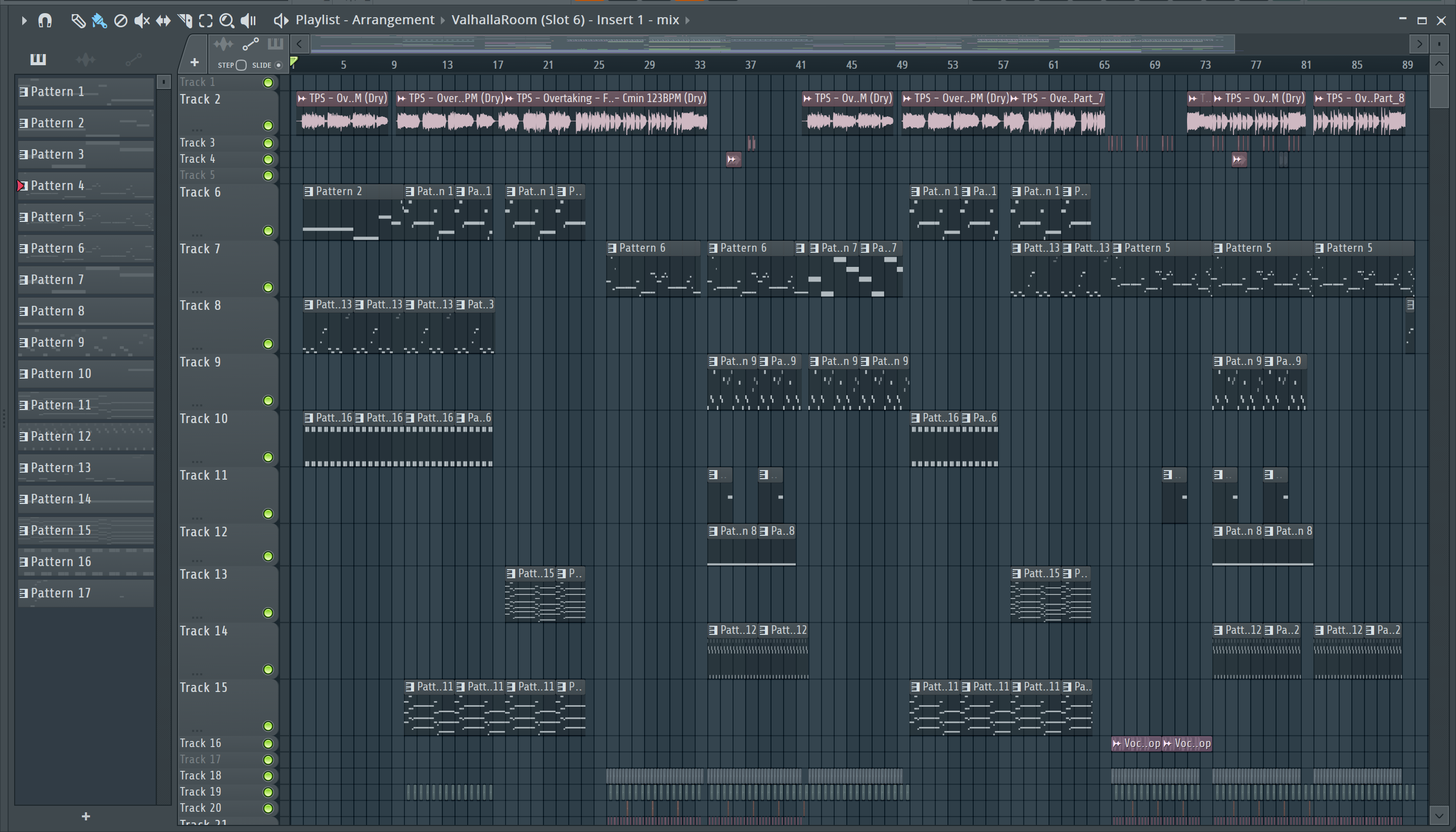Select the Slip tool
1456x832 pixels.
pyautogui.click(x=163, y=21)
